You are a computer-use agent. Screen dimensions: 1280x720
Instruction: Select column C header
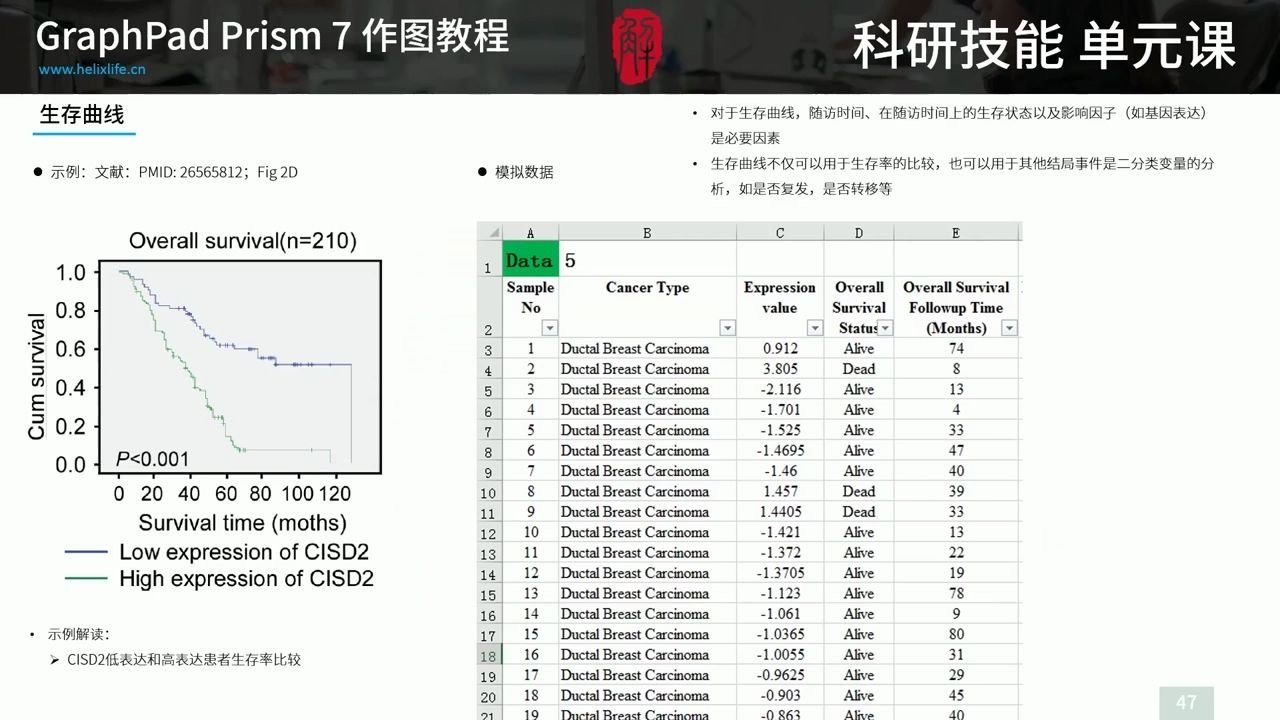pyautogui.click(x=780, y=233)
